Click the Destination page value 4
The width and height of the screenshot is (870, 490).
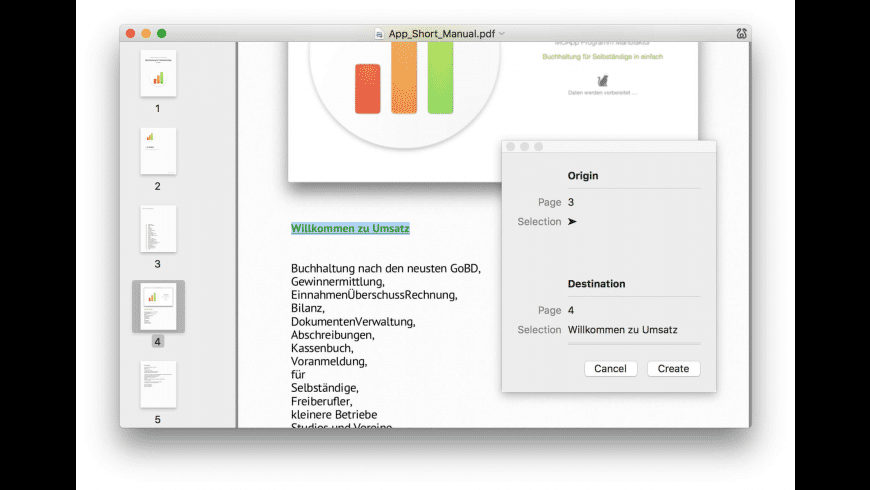[571, 310]
